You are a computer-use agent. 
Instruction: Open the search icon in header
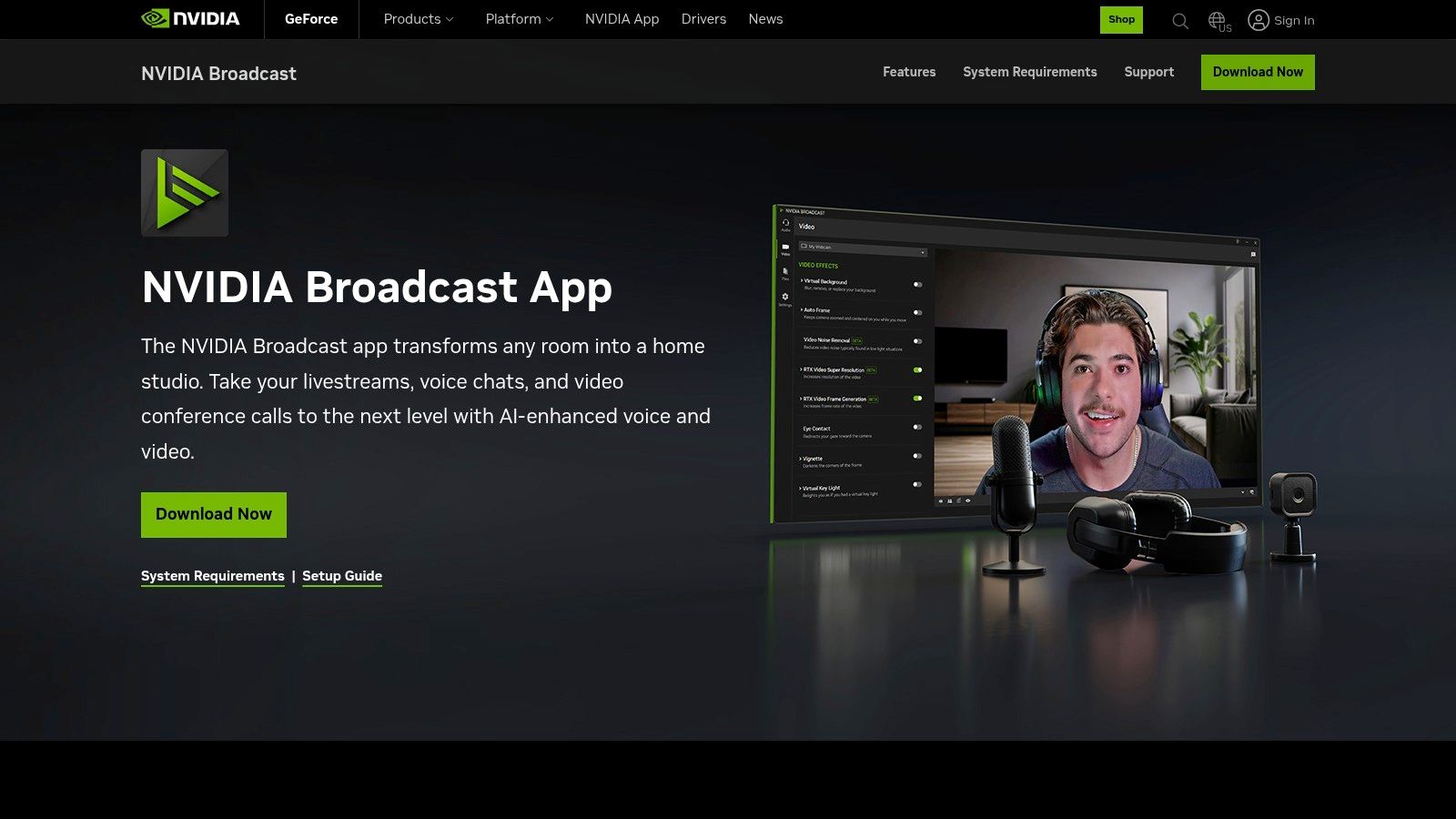click(x=1180, y=20)
